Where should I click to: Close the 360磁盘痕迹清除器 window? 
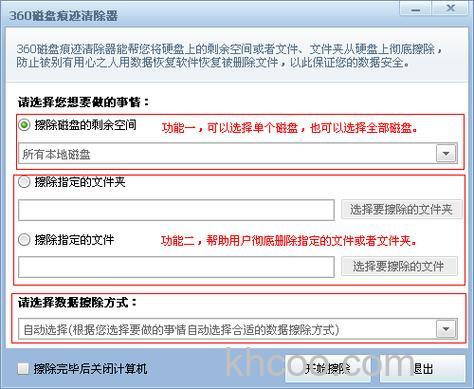click(450, 8)
